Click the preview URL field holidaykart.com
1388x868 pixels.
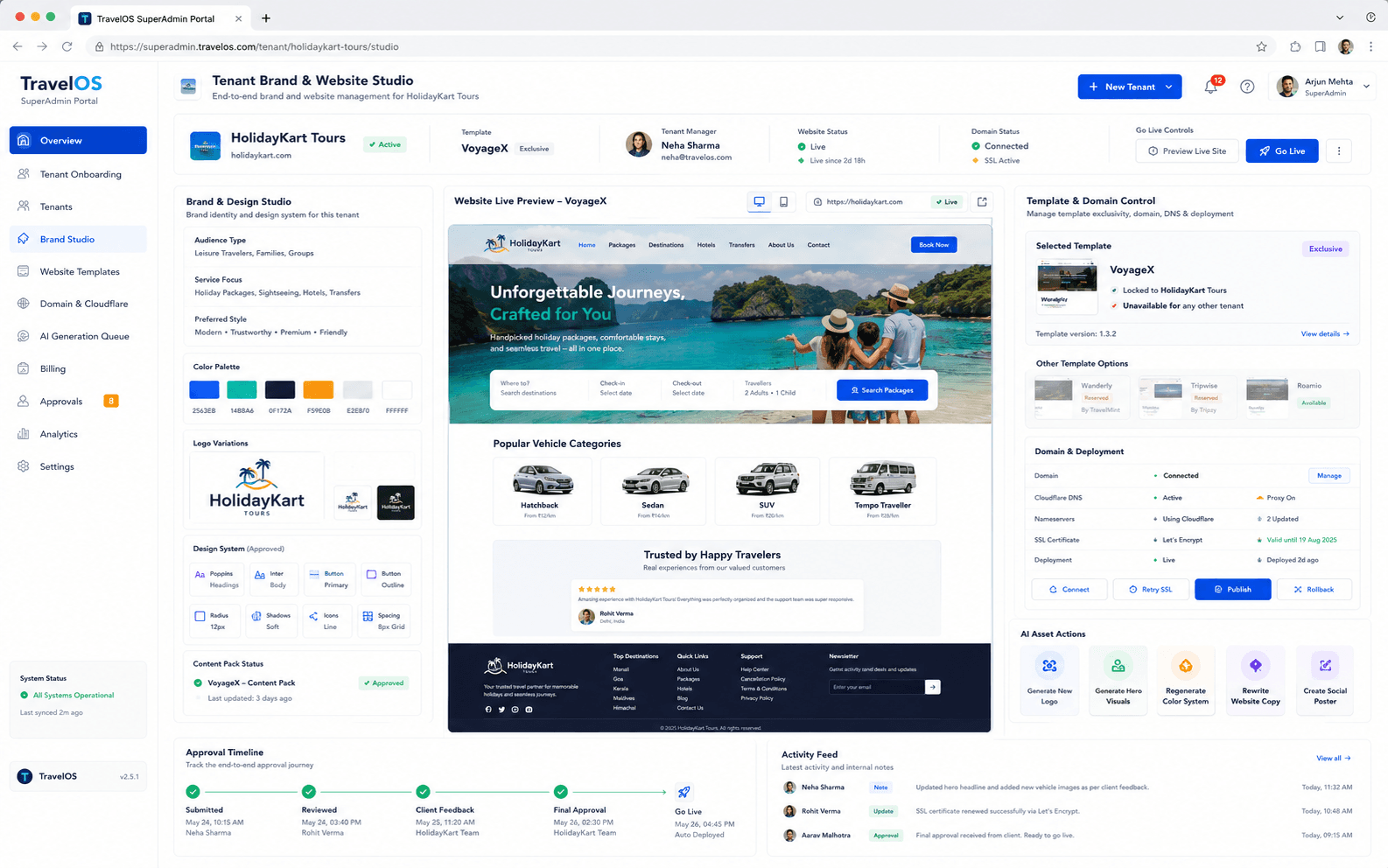coord(883,201)
